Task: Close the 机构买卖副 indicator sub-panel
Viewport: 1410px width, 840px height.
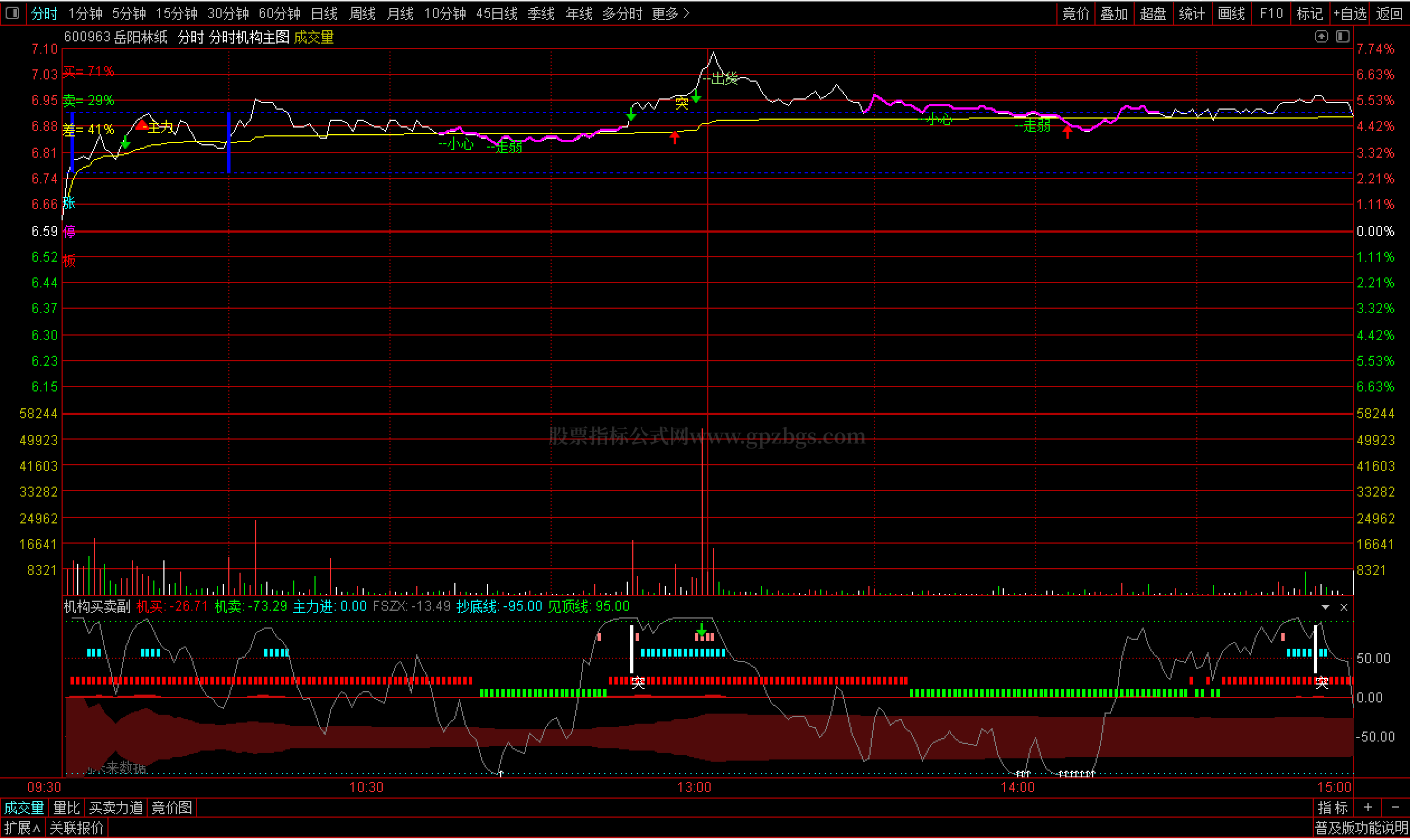Action: coord(1343,608)
